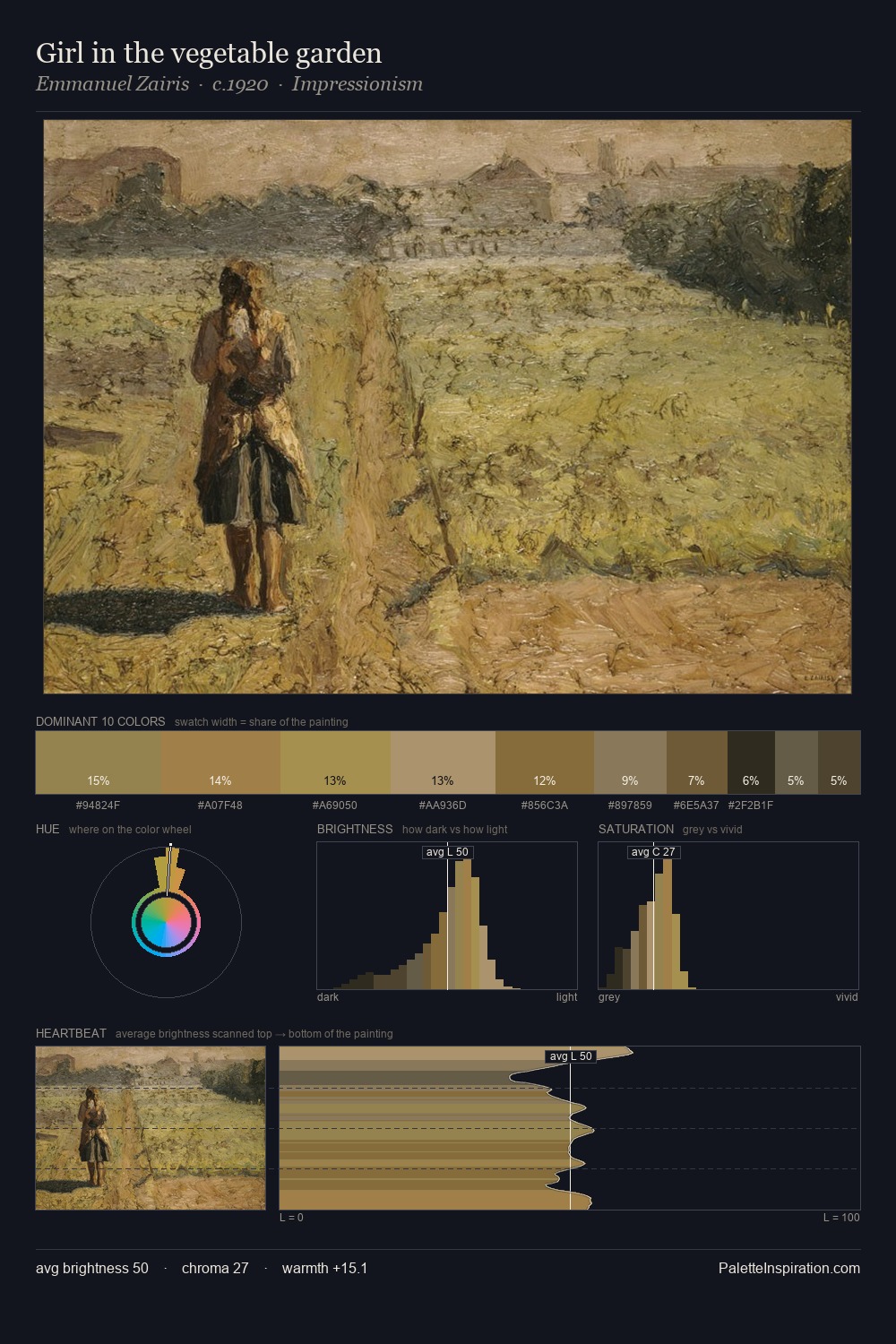Click the 'vivid' axis label under Saturation

click(x=847, y=997)
